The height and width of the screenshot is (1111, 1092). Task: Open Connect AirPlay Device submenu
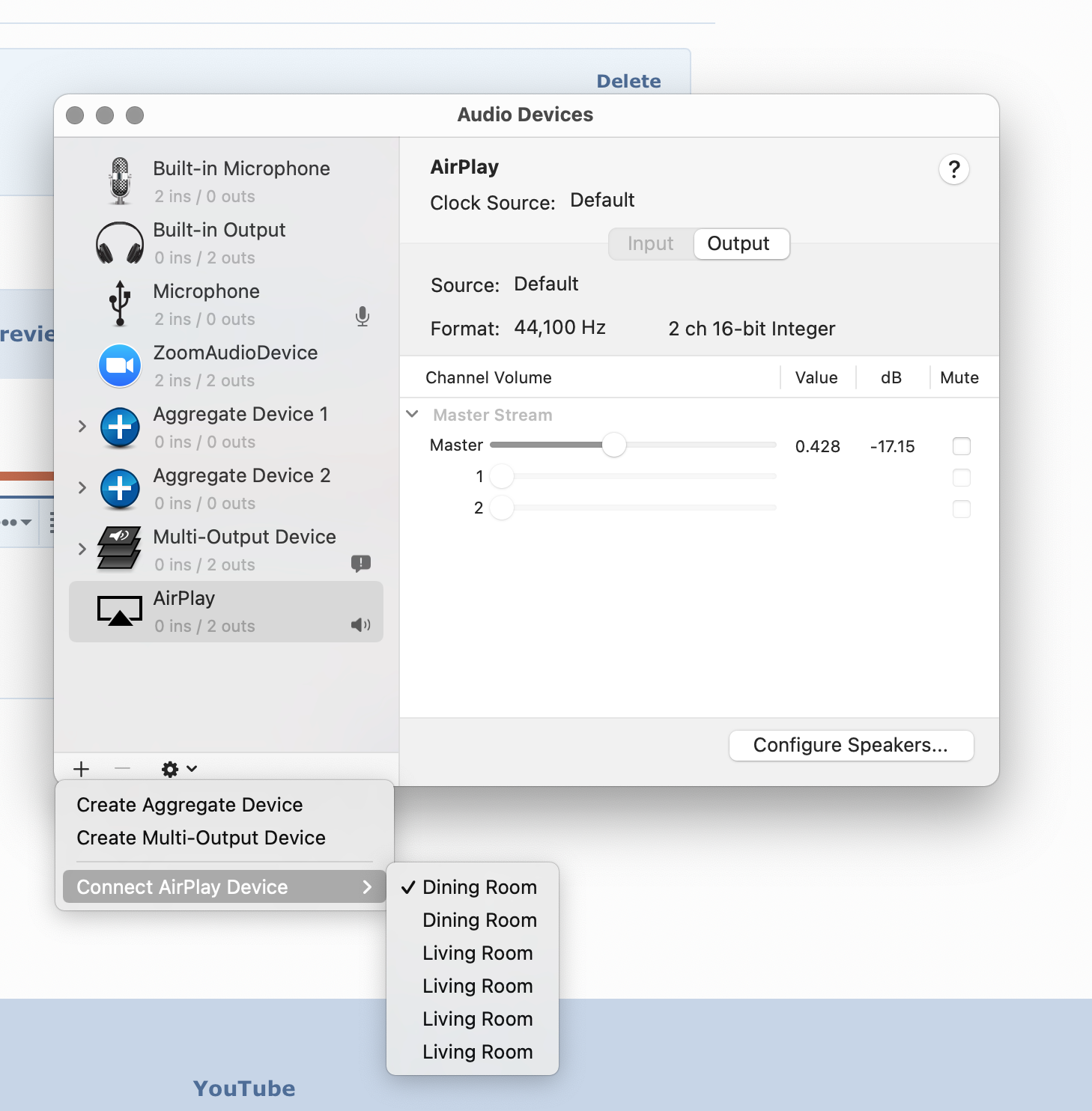pyautogui.click(x=225, y=887)
